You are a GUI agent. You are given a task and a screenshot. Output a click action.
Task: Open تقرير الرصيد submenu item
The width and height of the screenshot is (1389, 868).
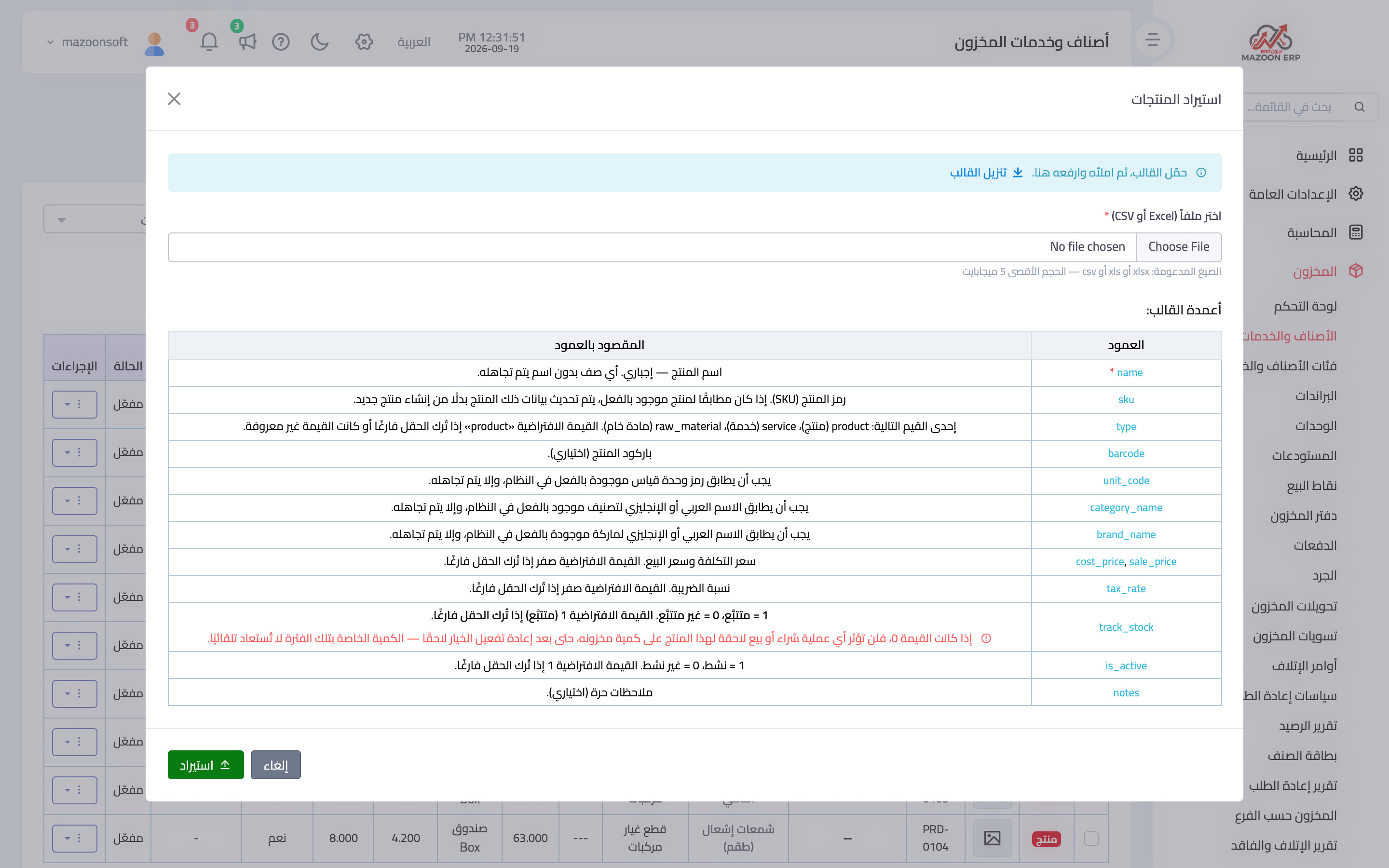(1308, 725)
